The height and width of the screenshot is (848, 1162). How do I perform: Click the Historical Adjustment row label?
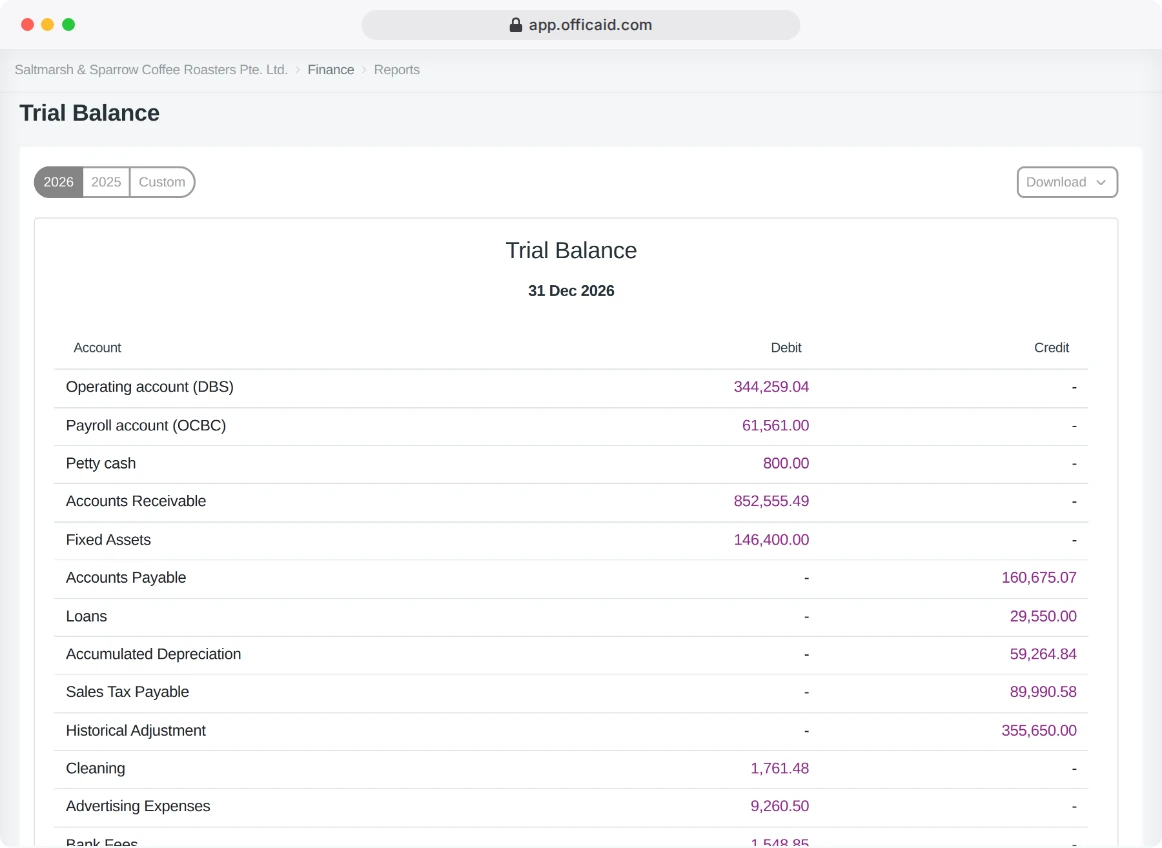(x=136, y=730)
